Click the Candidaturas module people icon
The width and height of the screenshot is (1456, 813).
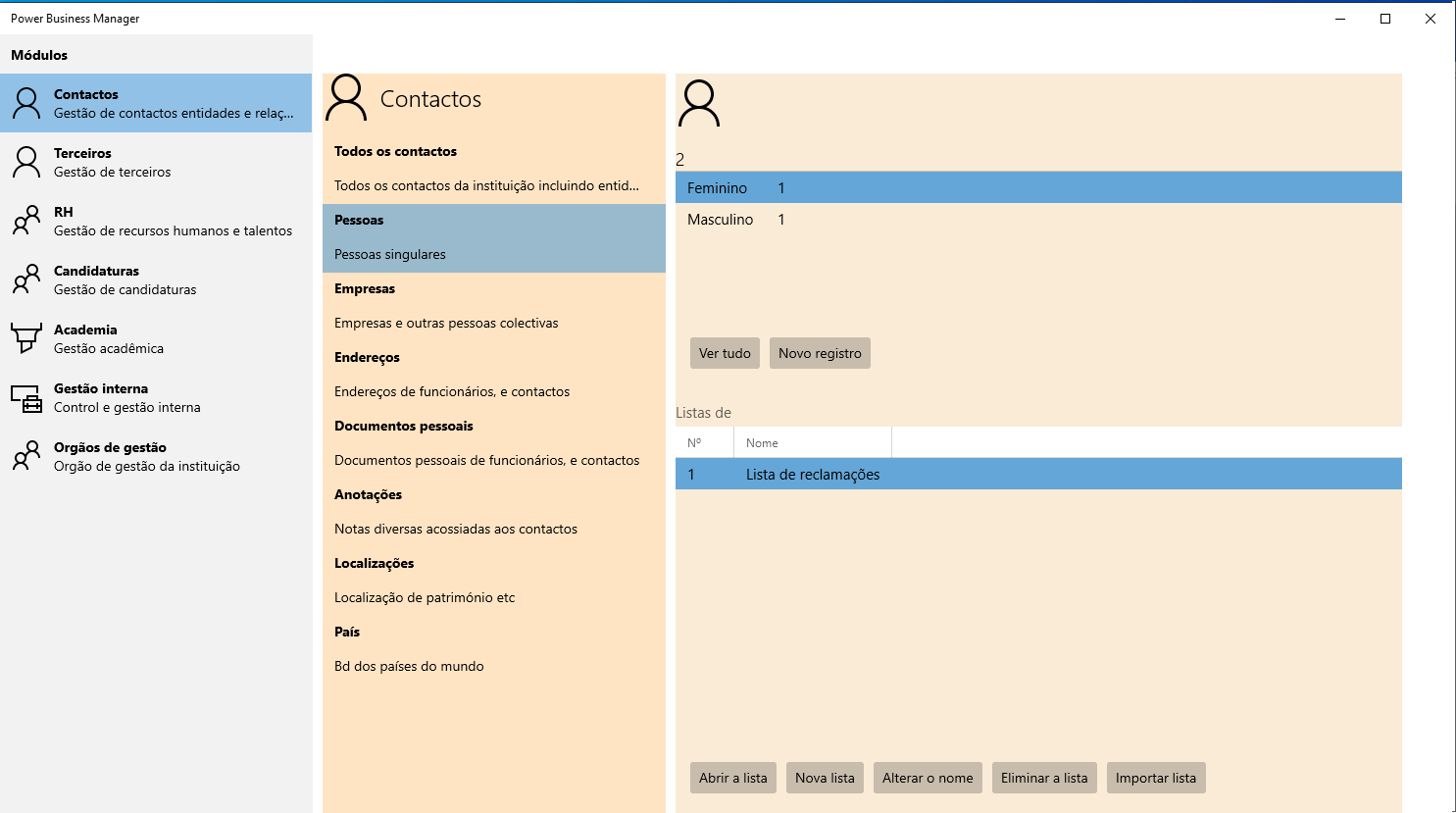pyautogui.click(x=26, y=279)
